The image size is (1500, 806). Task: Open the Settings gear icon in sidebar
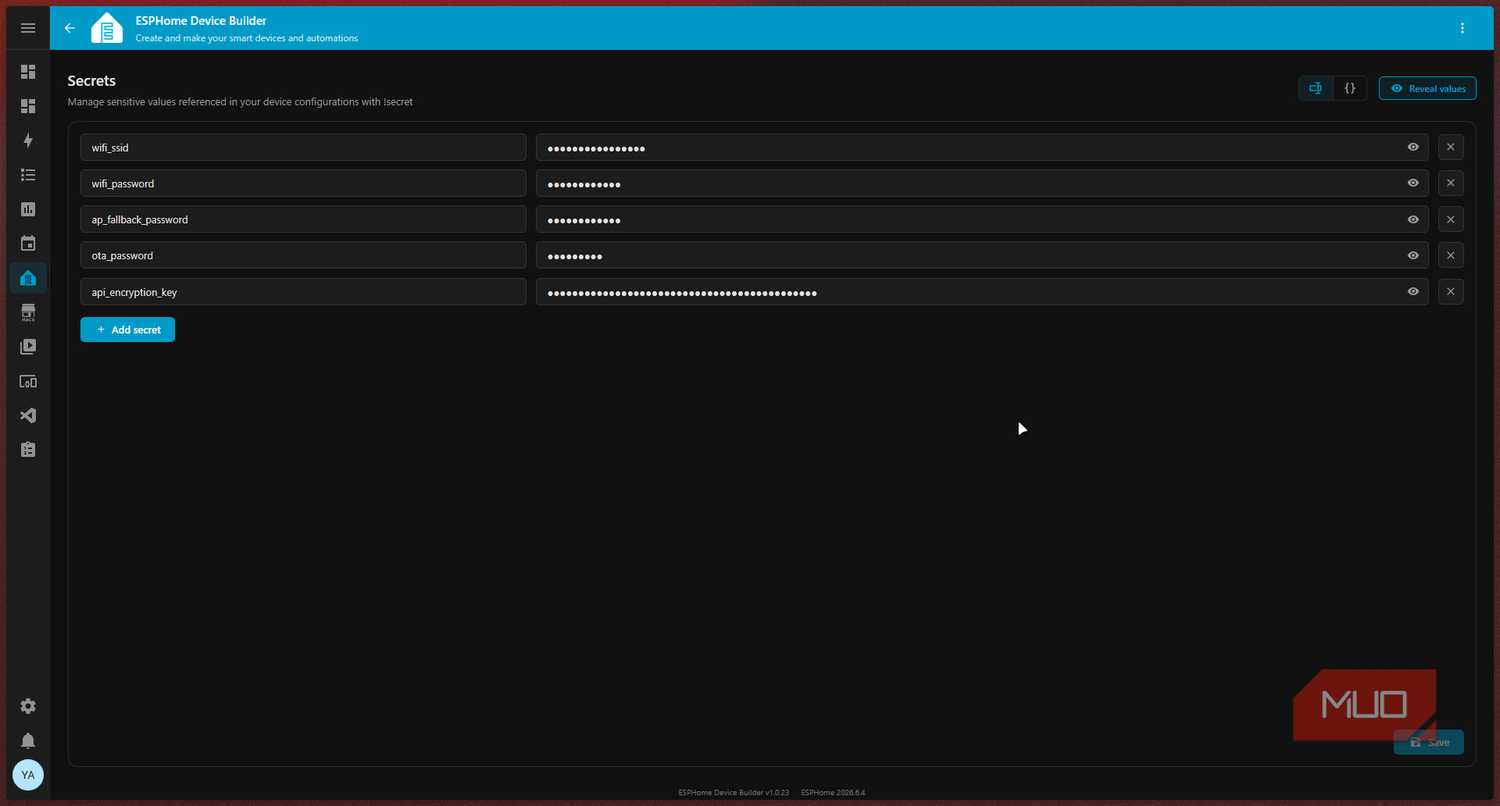click(28, 706)
